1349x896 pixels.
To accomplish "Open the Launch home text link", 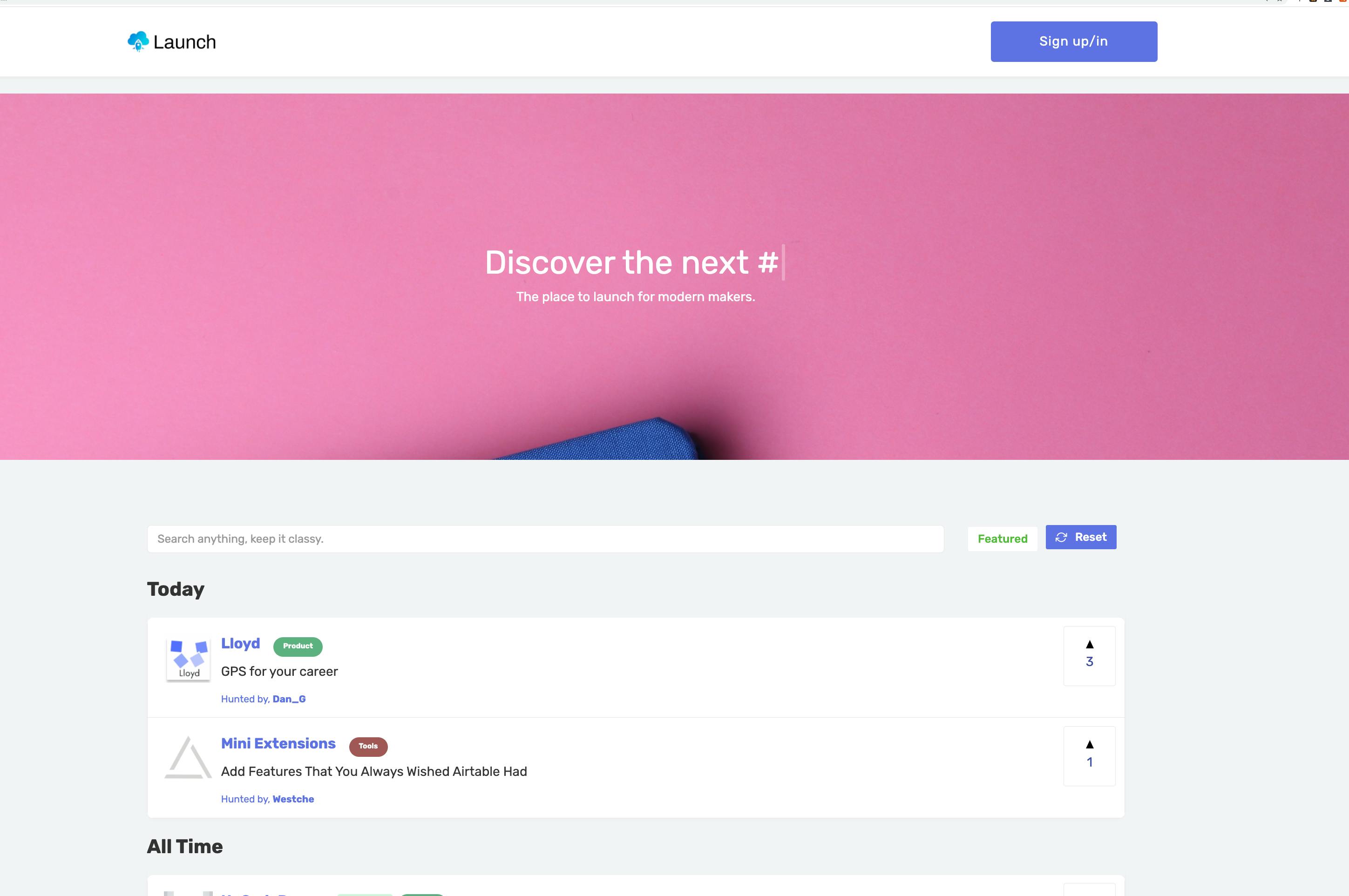I will point(184,42).
